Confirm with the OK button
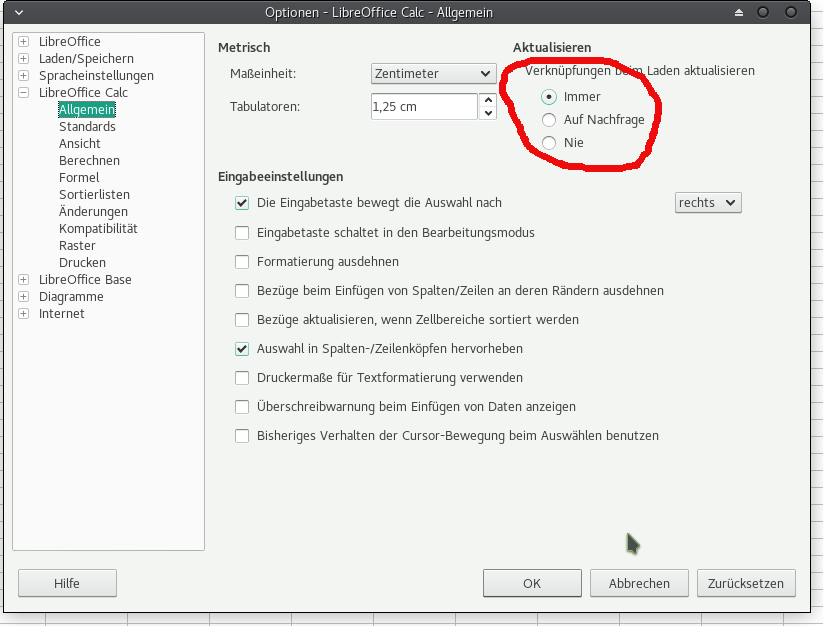Image resolution: width=823 pixels, height=626 pixels. click(x=532, y=583)
